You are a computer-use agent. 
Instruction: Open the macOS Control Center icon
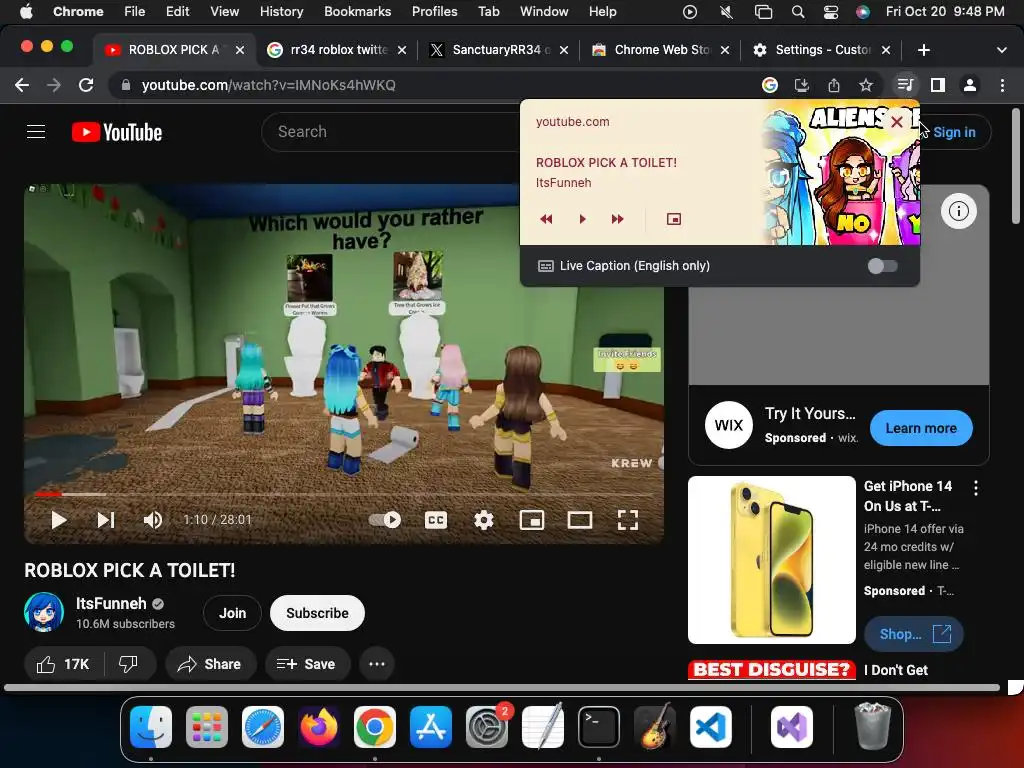pos(831,12)
